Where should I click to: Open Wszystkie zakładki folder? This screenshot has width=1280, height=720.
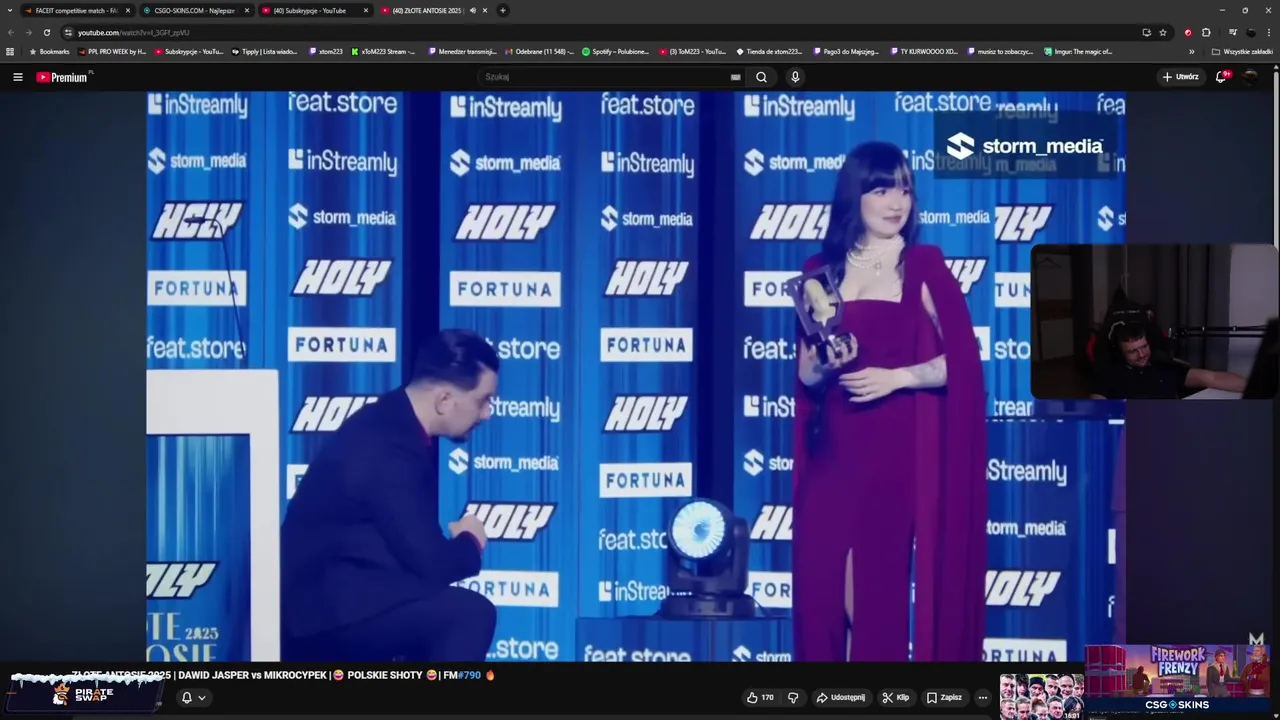1242,51
